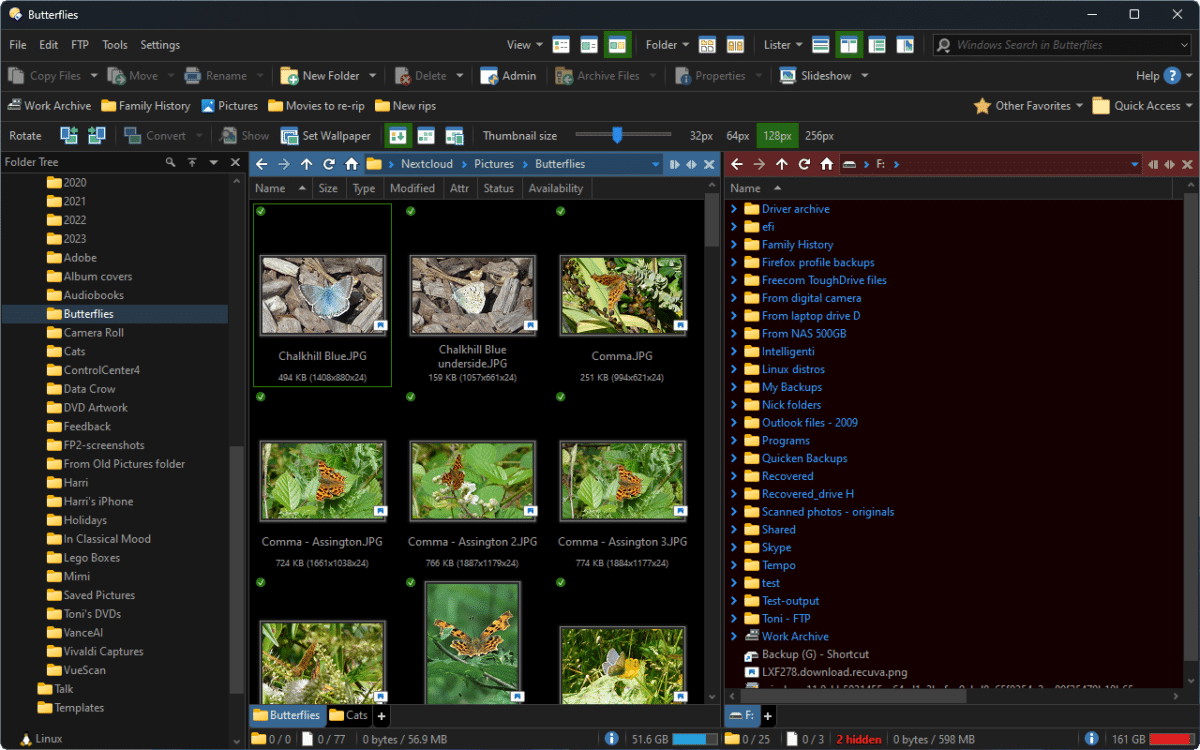Open the Folder format dropdown
Screen dimensions: 1200x750
(667, 44)
